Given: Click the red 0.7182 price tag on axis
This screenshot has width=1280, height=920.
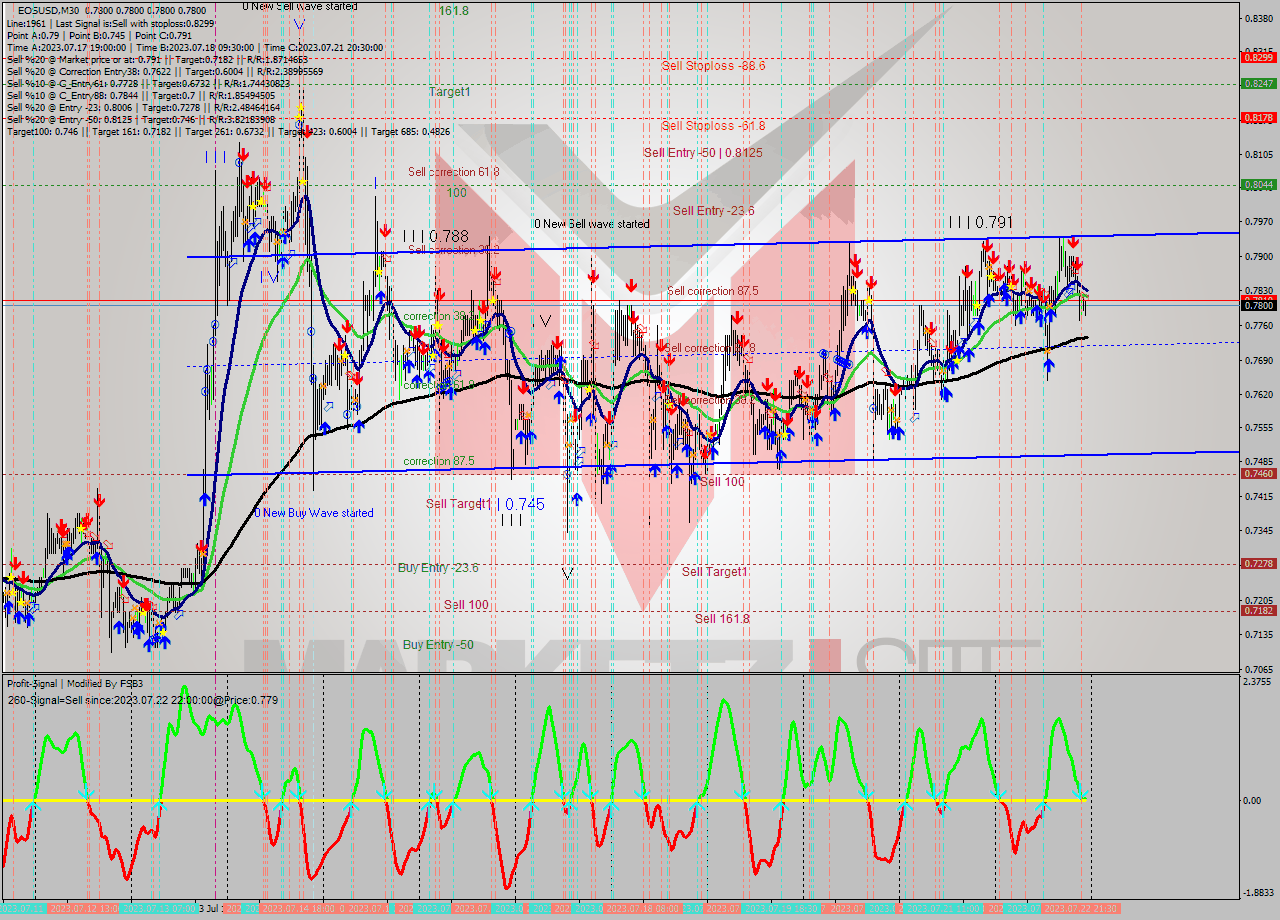Looking at the screenshot, I should click(x=1257, y=610).
